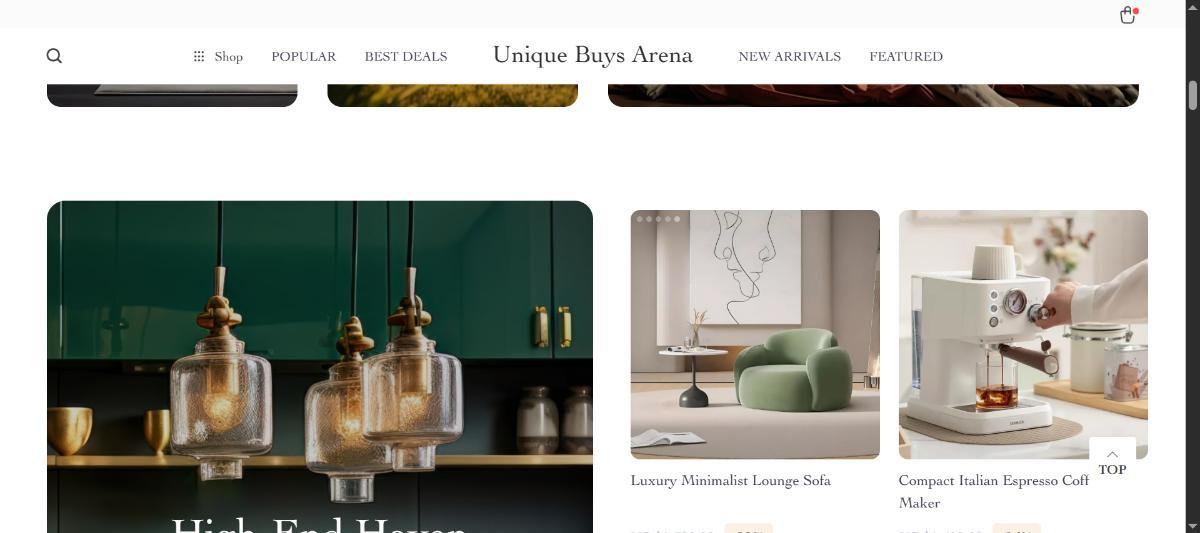This screenshot has width=1200, height=533.
Task: Open Luxury Minimalist Lounge Sofa link
Action: (730, 481)
